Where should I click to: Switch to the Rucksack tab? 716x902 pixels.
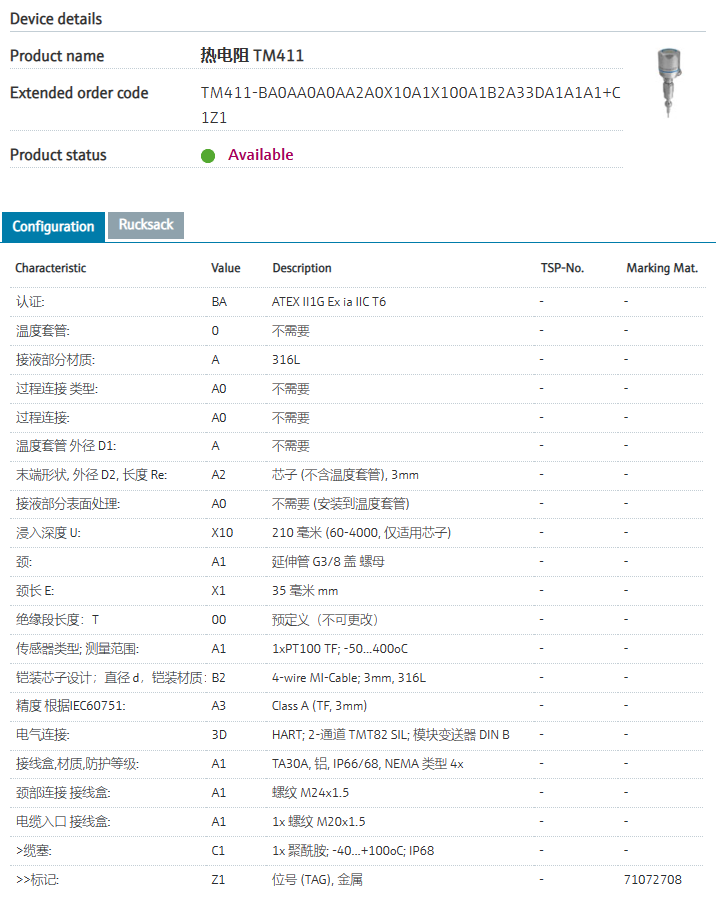click(146, 225)
